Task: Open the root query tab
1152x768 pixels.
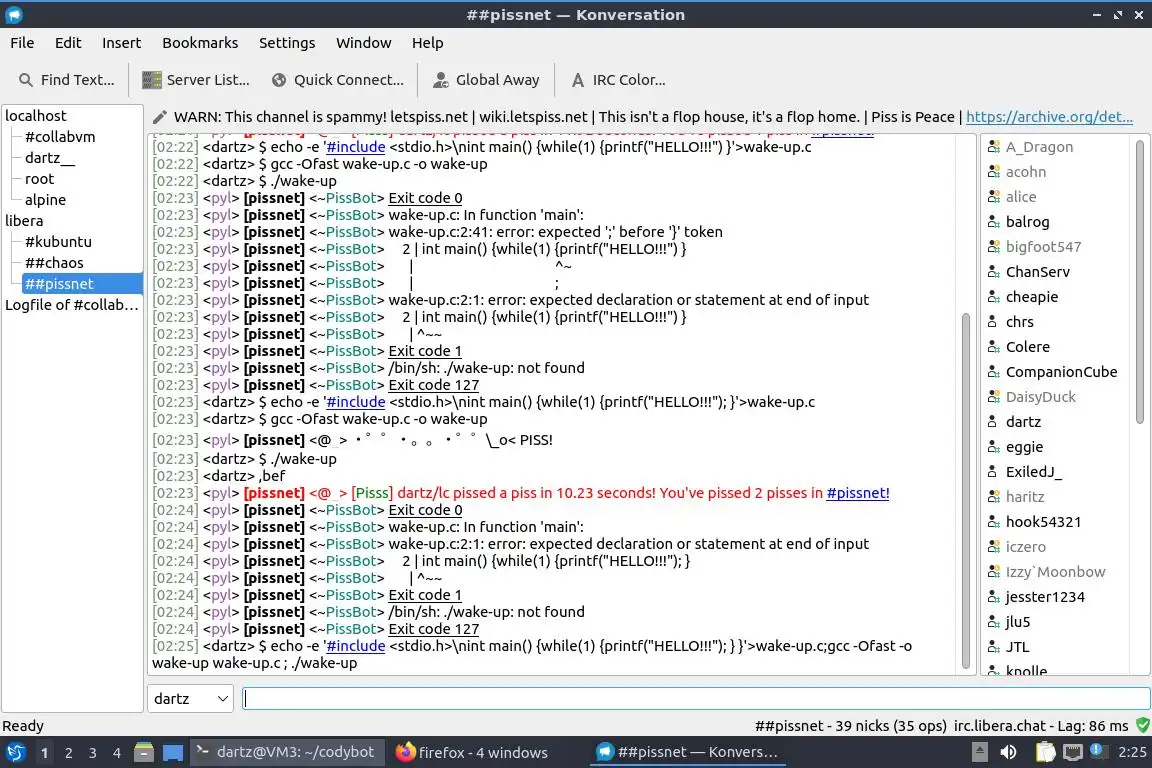Action: (x=40, y=179)
